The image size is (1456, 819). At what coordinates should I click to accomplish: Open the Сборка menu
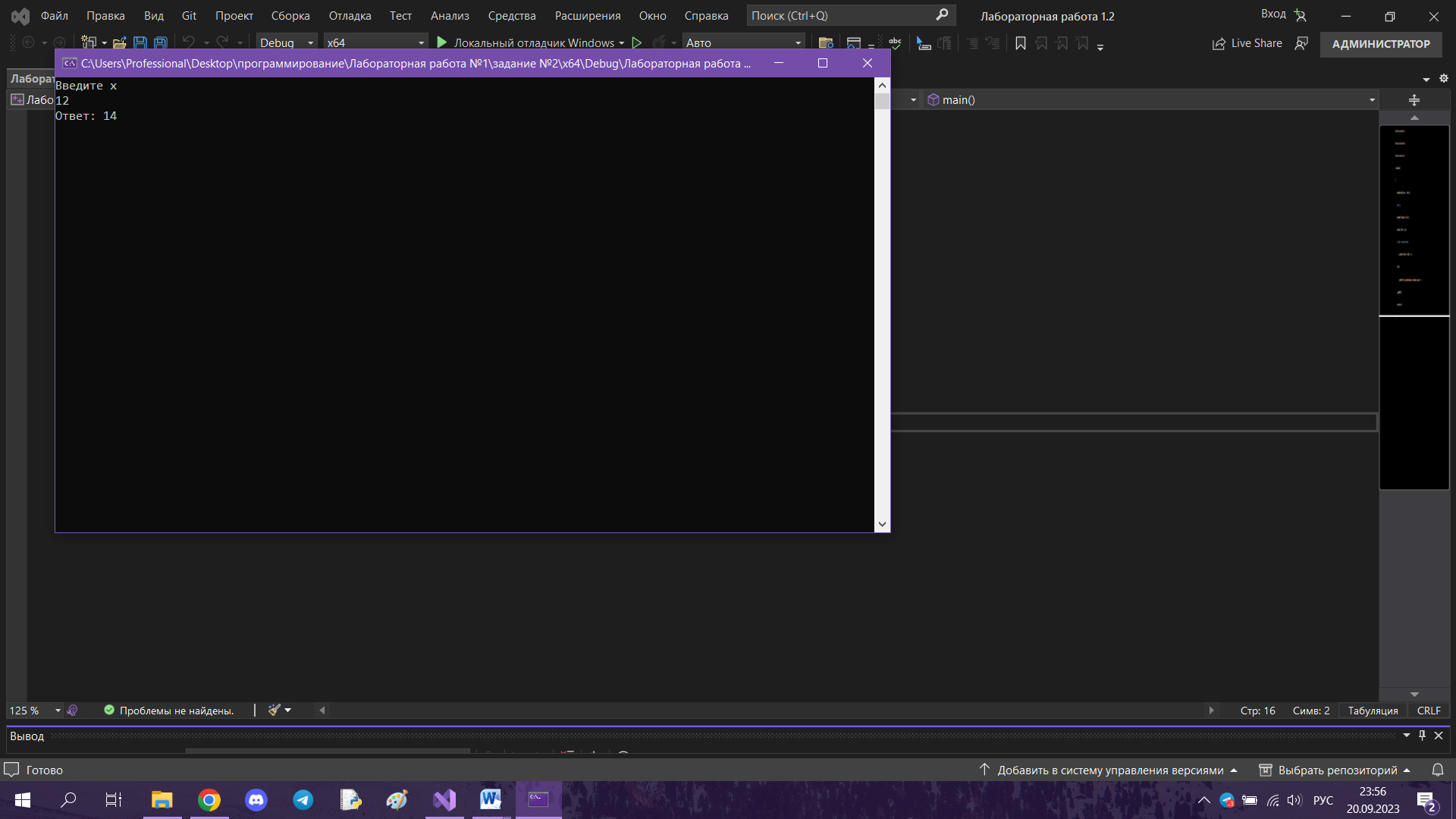coord(290,15)
